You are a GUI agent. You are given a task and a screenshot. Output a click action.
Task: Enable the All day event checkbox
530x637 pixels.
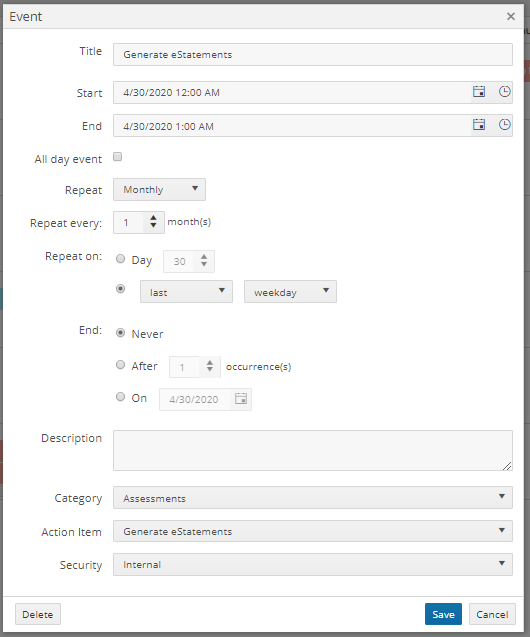tap(117, 157)
